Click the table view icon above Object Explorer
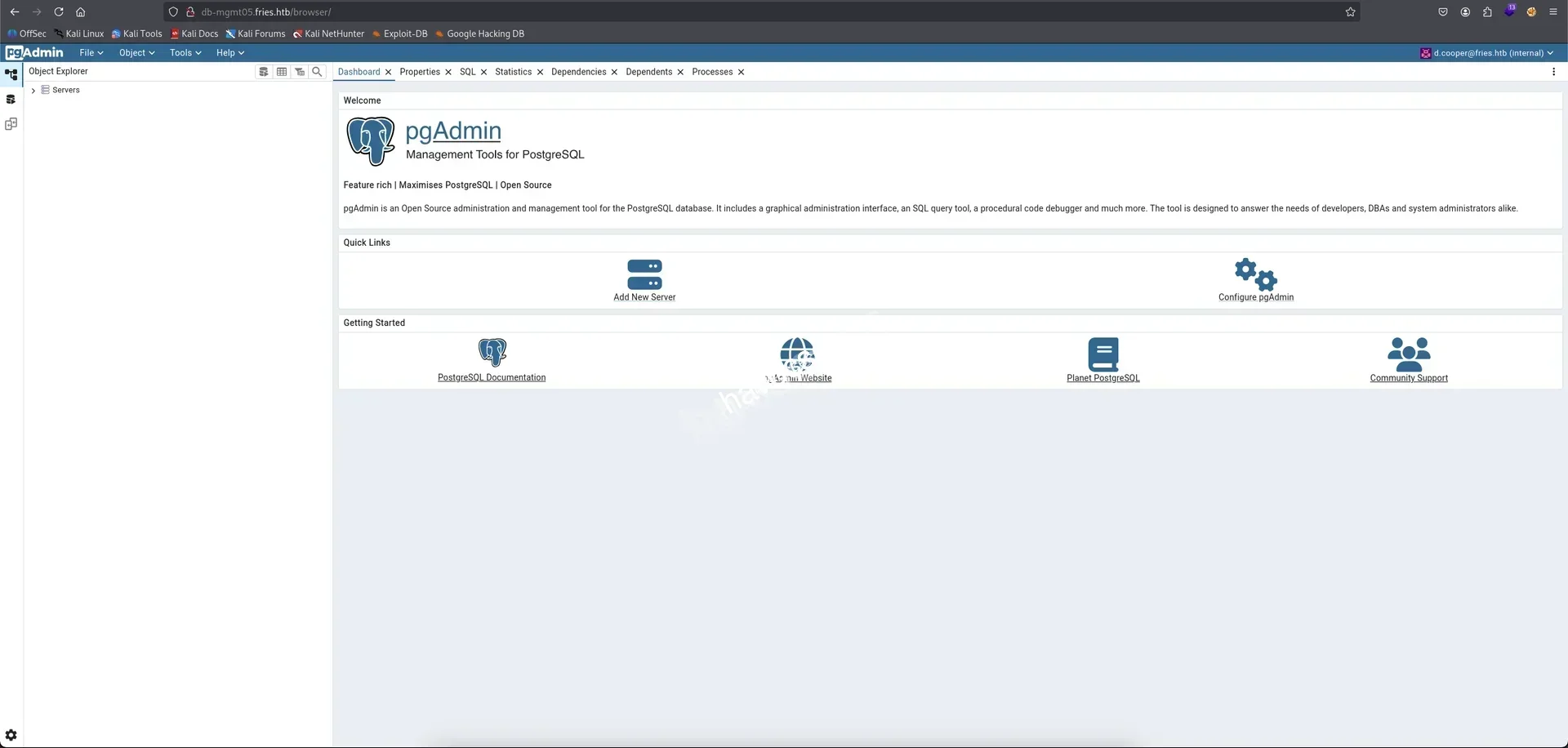Screen dimensions: 1568x748 282,72
